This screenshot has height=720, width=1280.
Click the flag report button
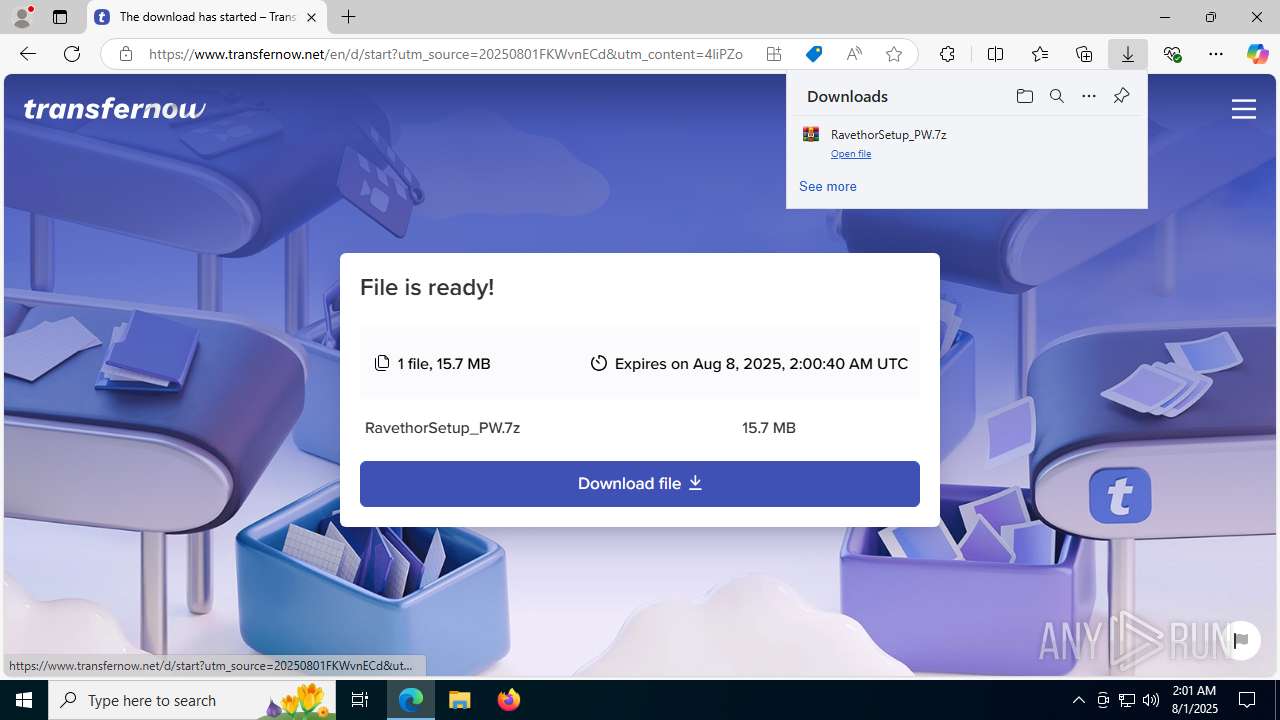[1241, 640]
